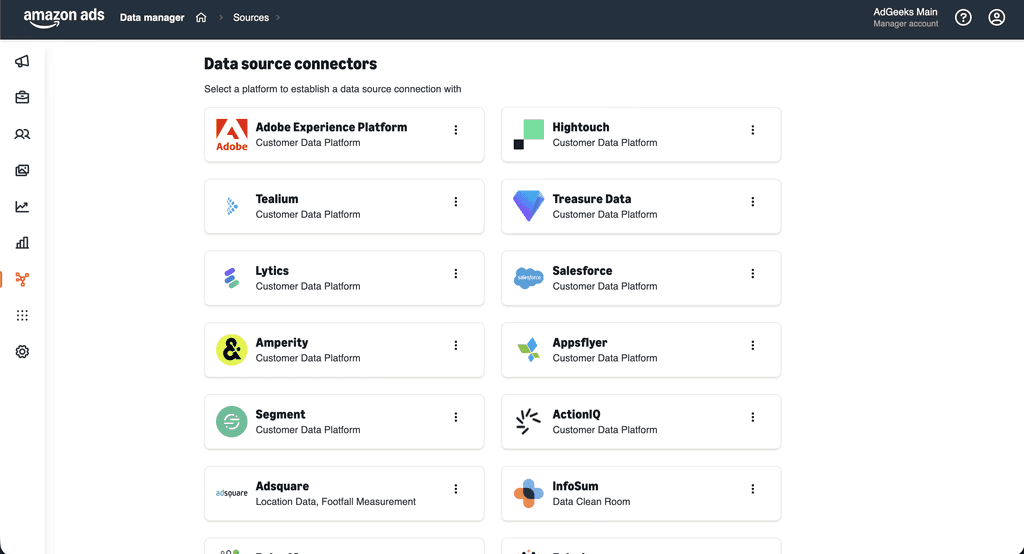Select the Segment connector title

click(x=280, y=415)
